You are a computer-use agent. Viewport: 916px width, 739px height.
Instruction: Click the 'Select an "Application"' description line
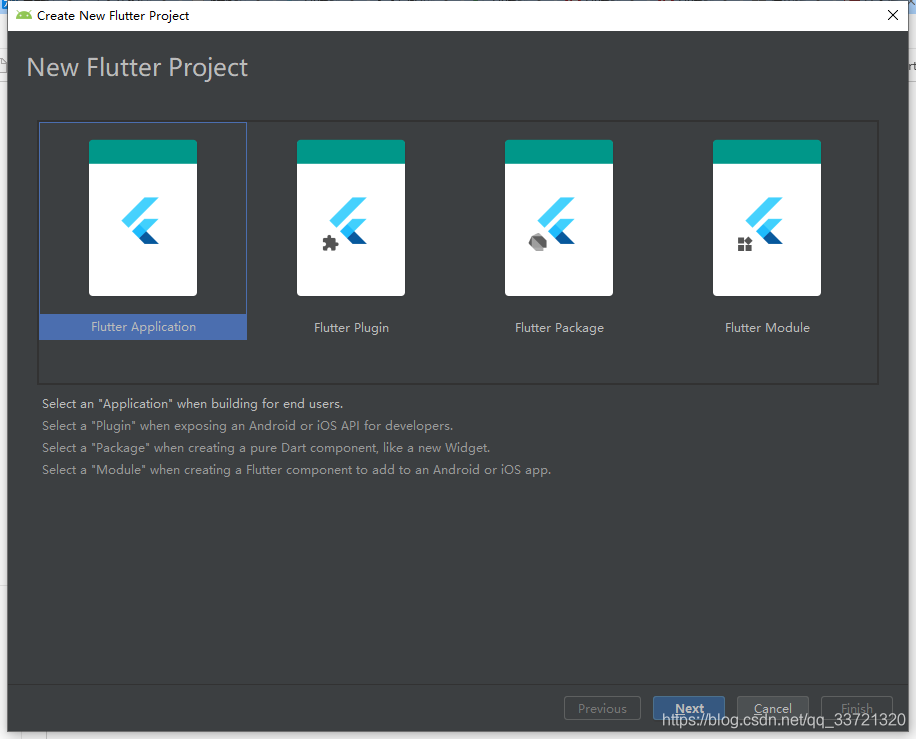[192, 404]
